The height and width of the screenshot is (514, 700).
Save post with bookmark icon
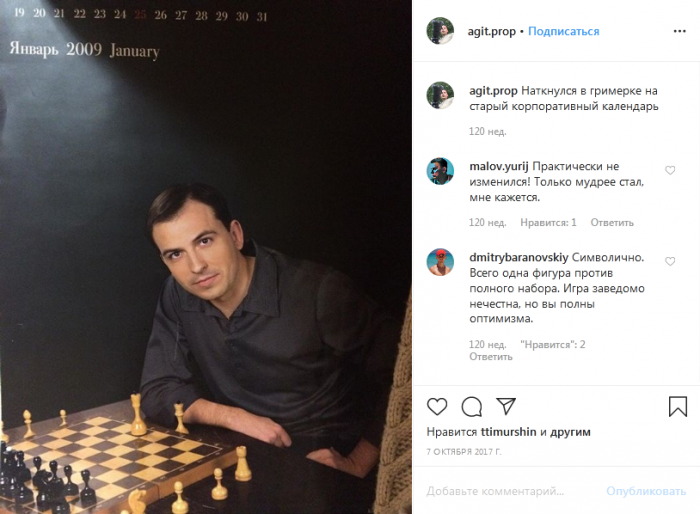point(677,406)
